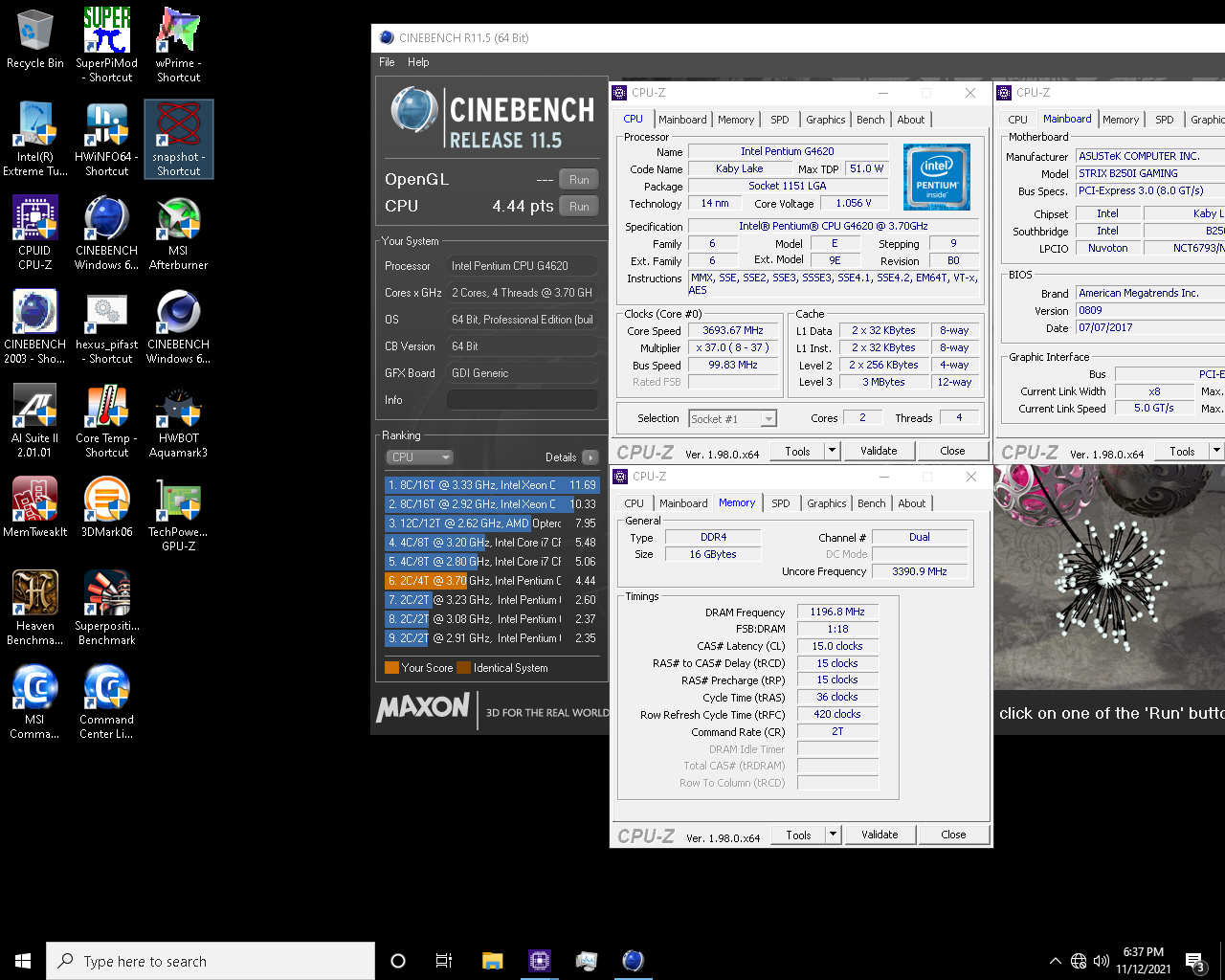Select the snapshot shortcut icon
This screenshot has width=1225, height=980.
[x=179, y=139]
